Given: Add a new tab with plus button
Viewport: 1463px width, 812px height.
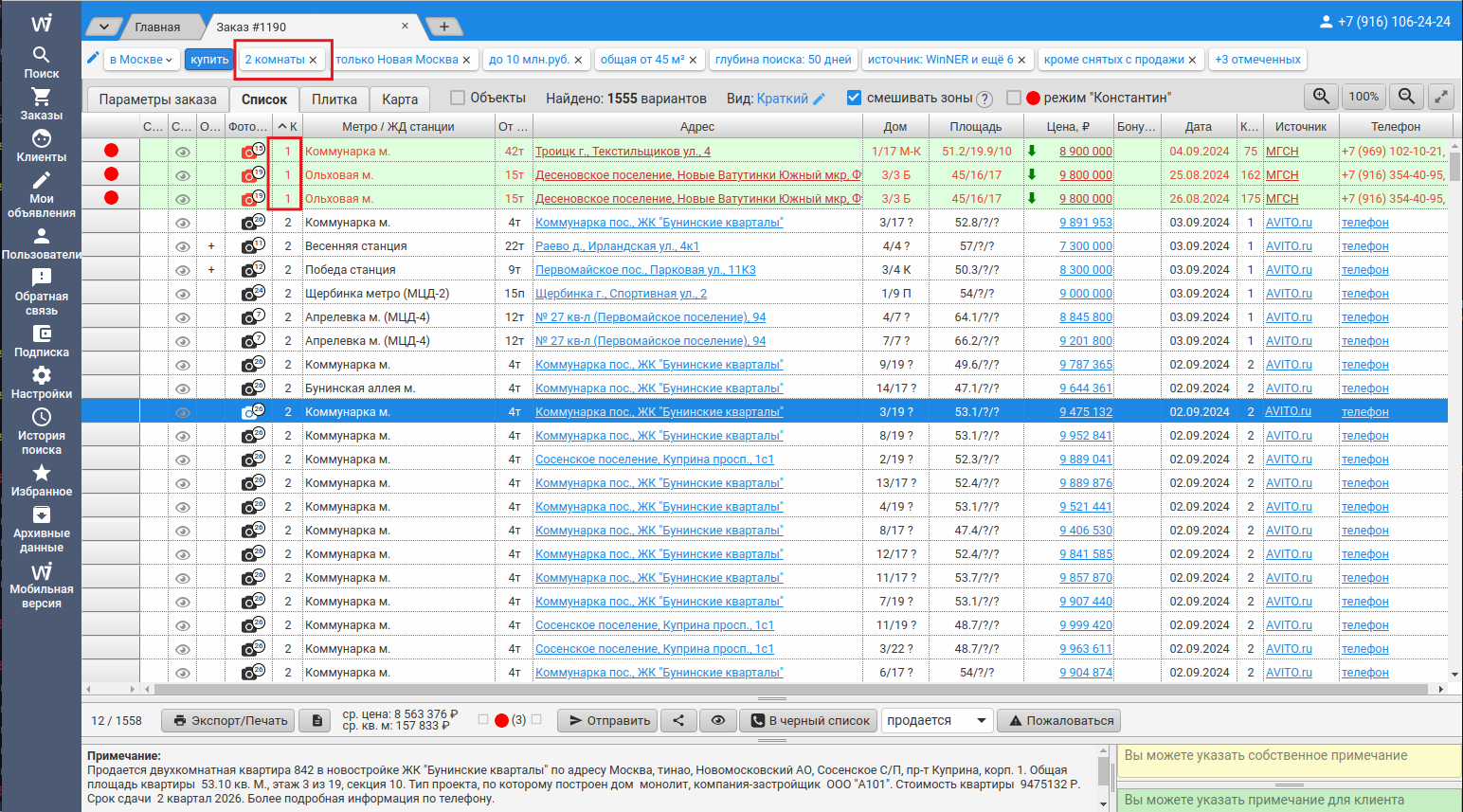Looking at the screenshot, I should tap(443, 27).
